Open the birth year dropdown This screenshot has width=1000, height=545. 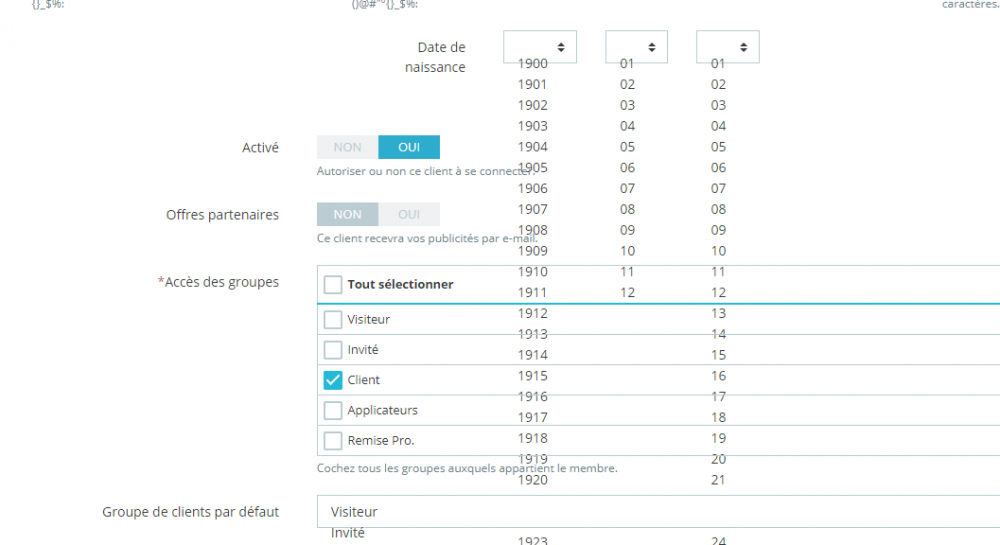click(x=540, y=47)
